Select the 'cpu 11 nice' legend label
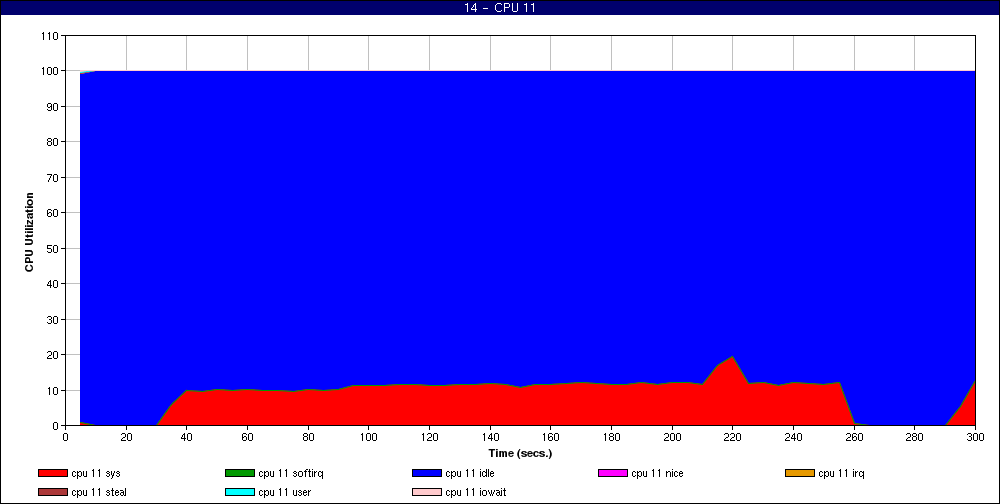This screenshot has width=1000, height=504. pos(658,473)
